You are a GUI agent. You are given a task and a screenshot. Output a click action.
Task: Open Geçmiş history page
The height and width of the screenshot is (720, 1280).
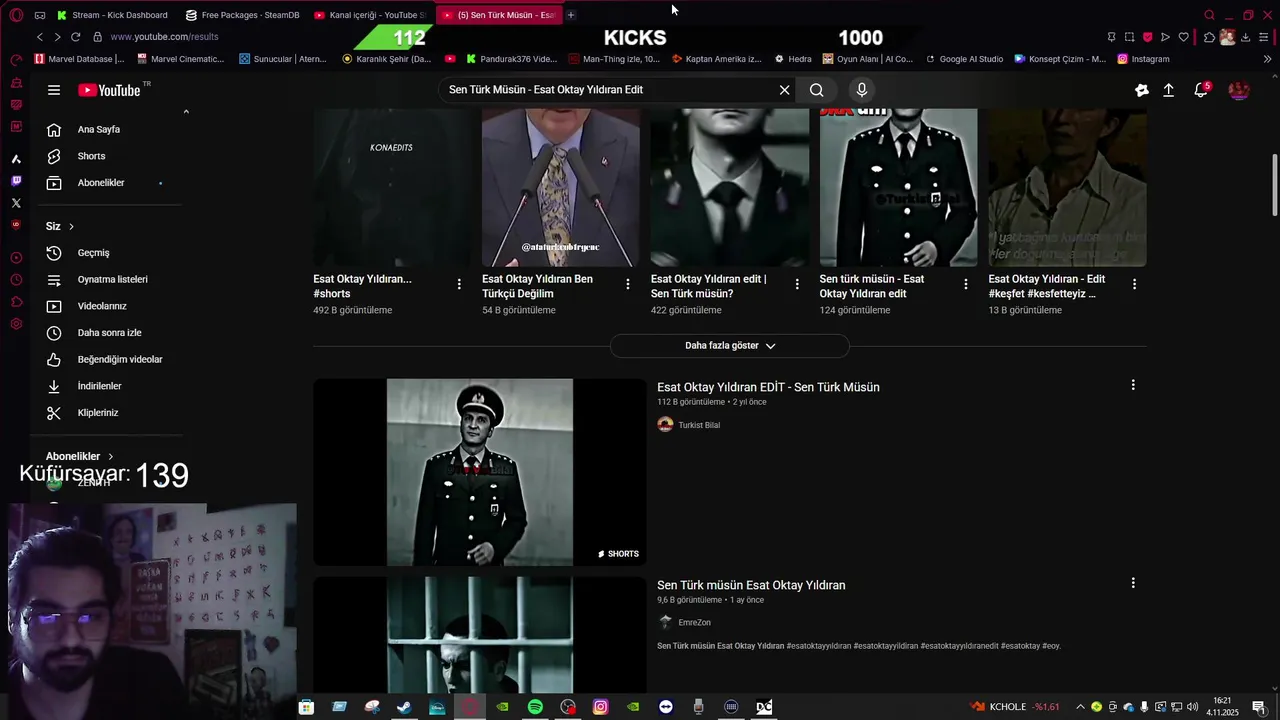(108, 253)
